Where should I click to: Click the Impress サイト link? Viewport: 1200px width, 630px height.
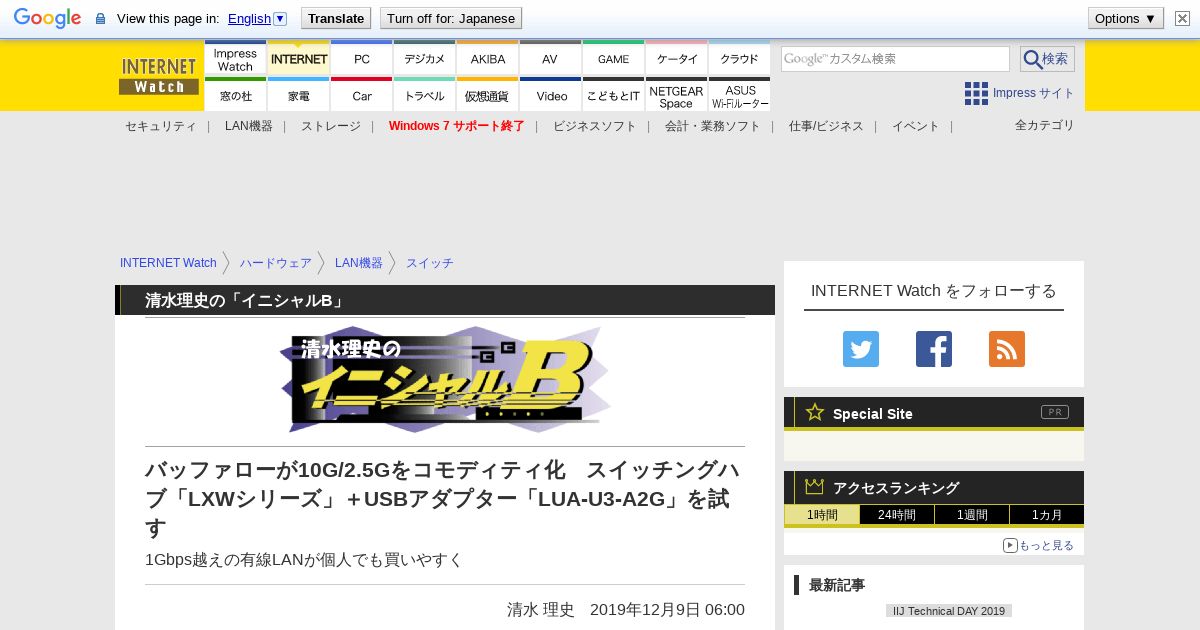coord(1033,93)
